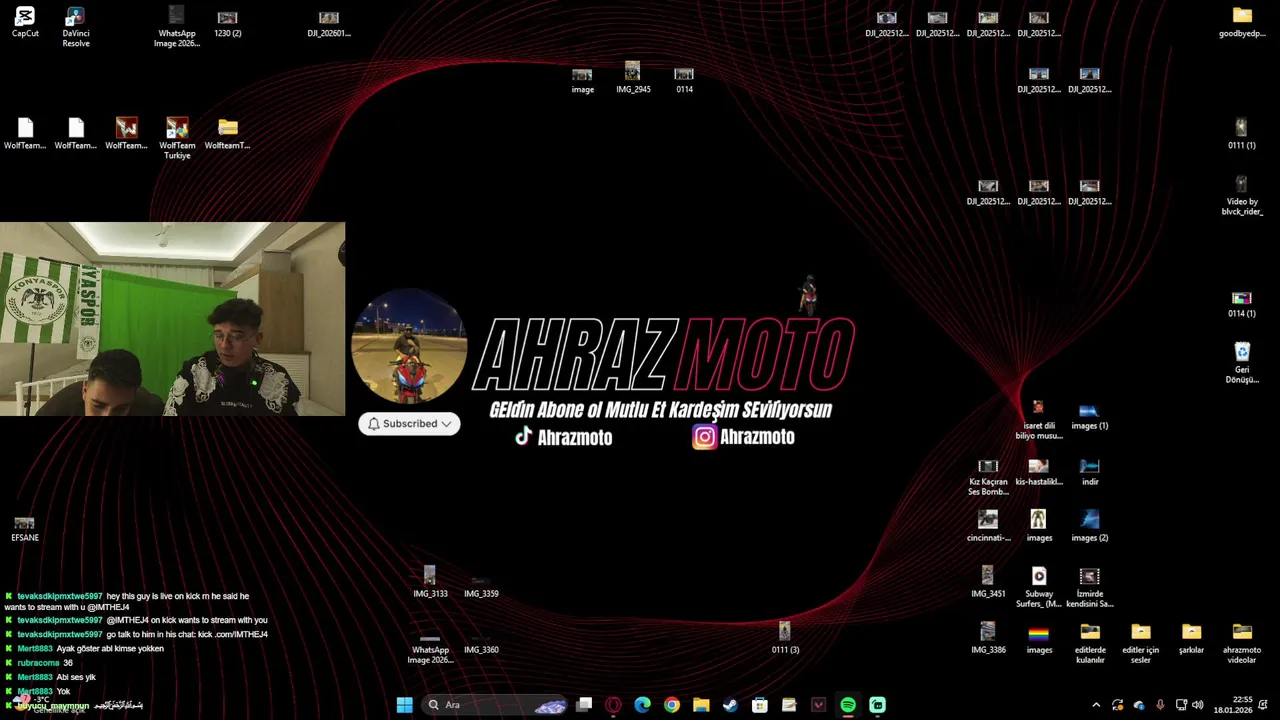Open the Subscribed notification dropdown
The image size is (1280, 720).
409,424
